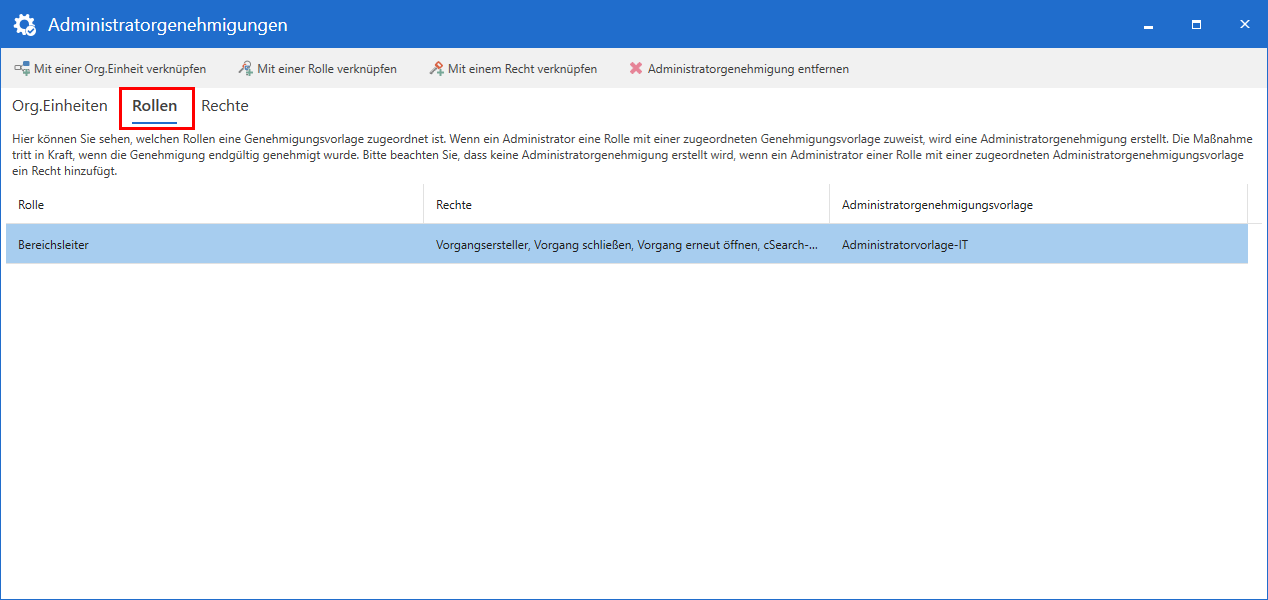The height and width of the screenshot is (600, 1268).
Task: Click the gear icon in the title bar
Action: pyautogui.click(x=24, y=23)
